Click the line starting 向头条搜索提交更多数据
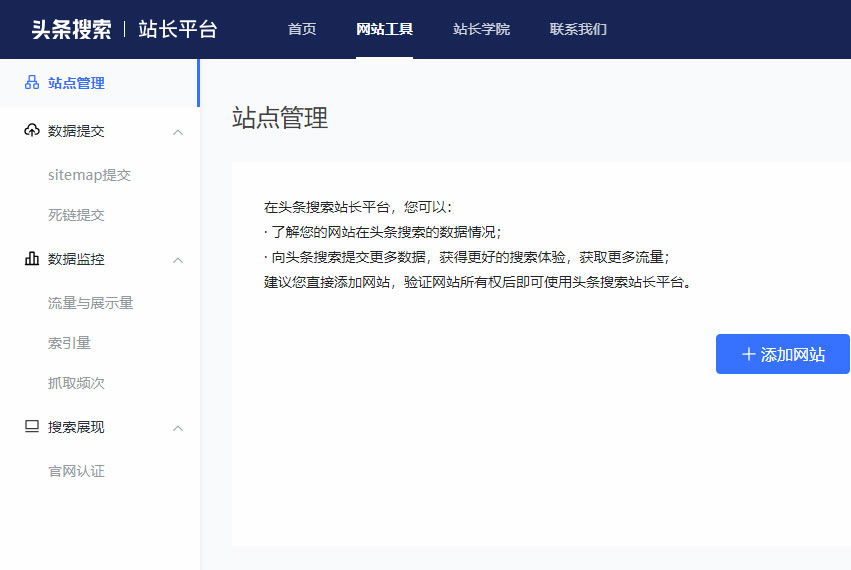The height and width of the screenshot is (570, 851). (467, 257)
